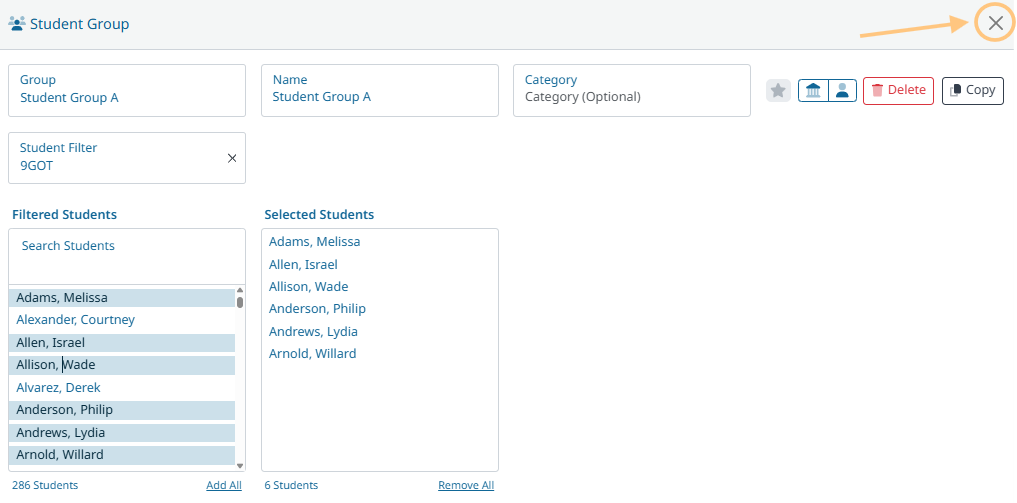1017x503 pixels.
Task: Select the institution building icon
Action: coord(813,91)
